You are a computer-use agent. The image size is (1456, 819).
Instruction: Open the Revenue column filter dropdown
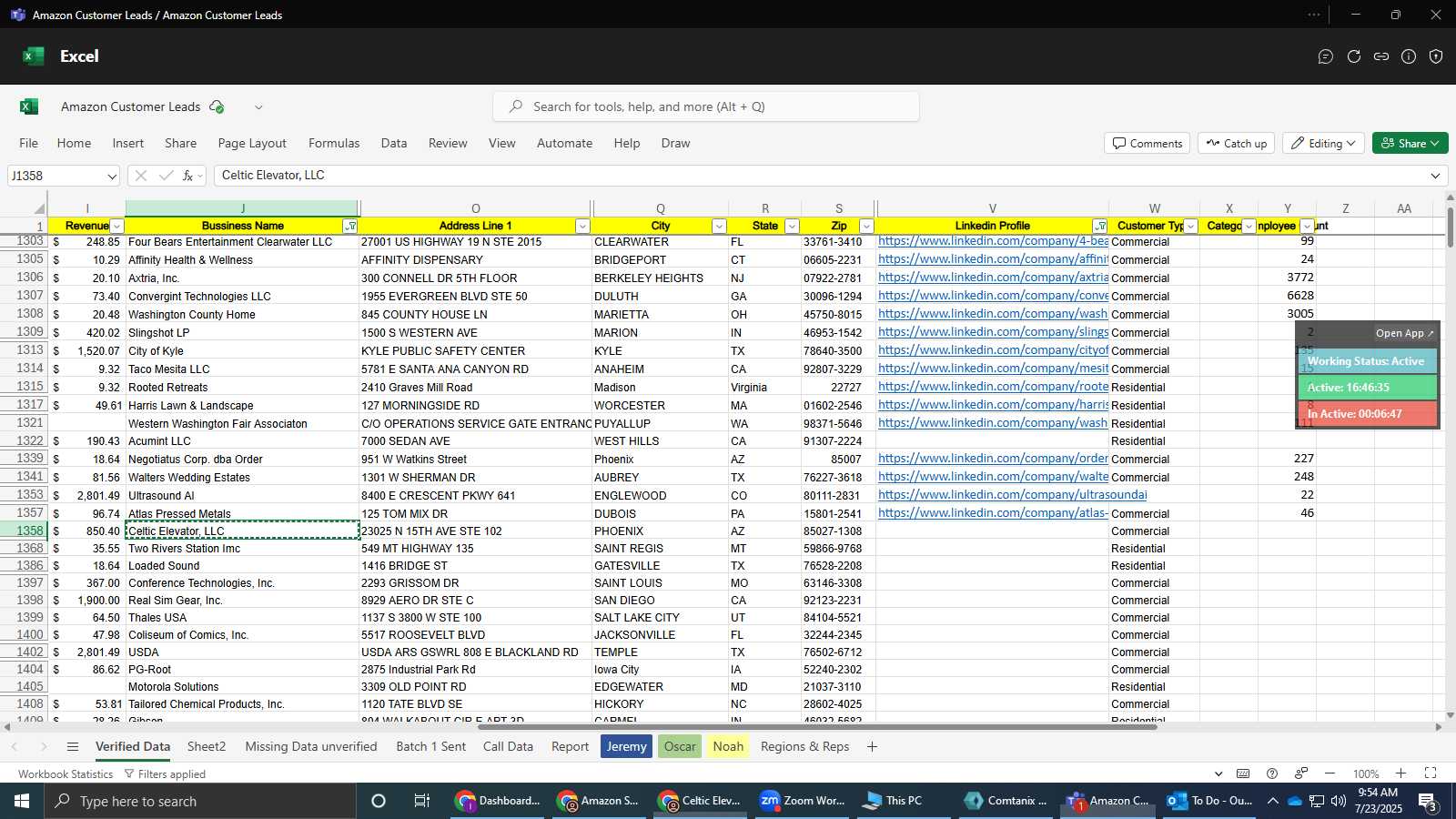point(116,227)
